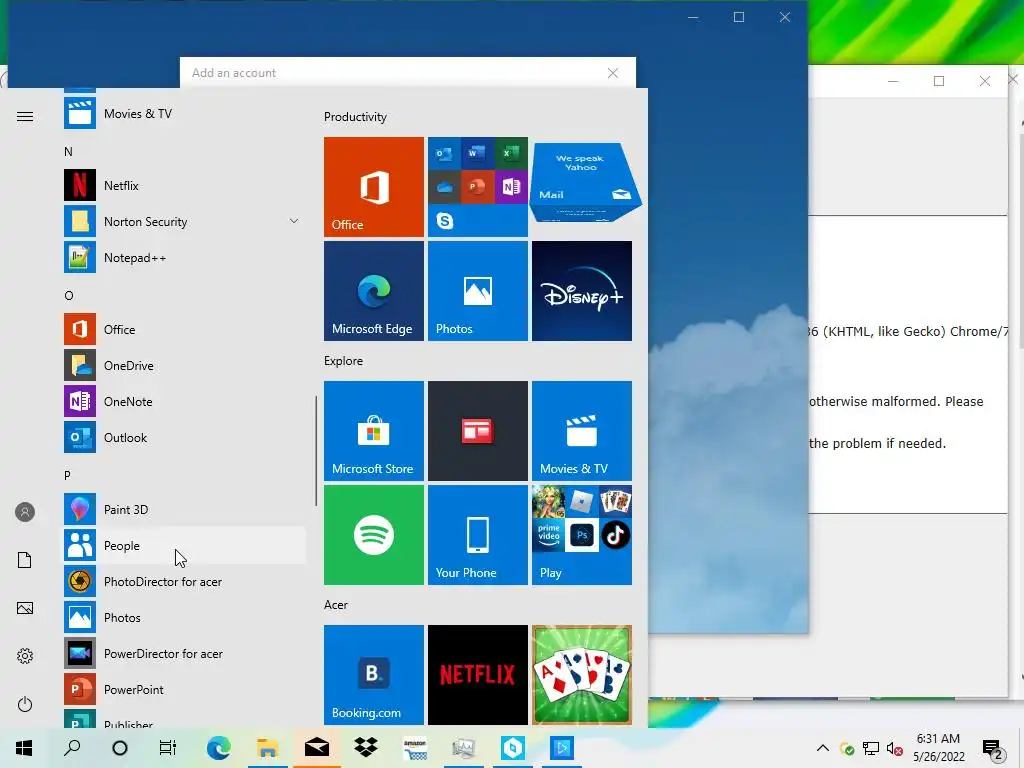This screenshot has height=768, width=1024.
Task: Open the Play games folder tile
Action: point(582,535)
